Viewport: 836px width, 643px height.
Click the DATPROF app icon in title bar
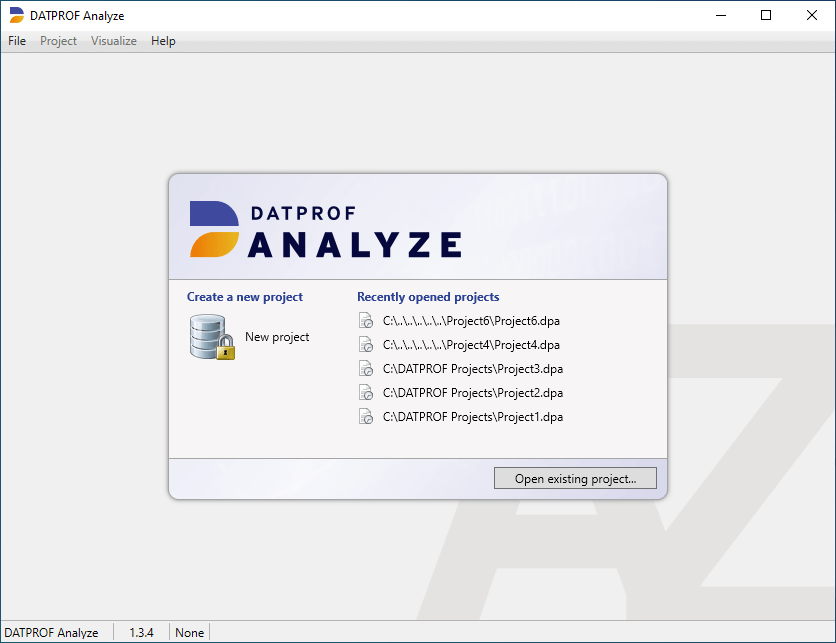(16, 15)
